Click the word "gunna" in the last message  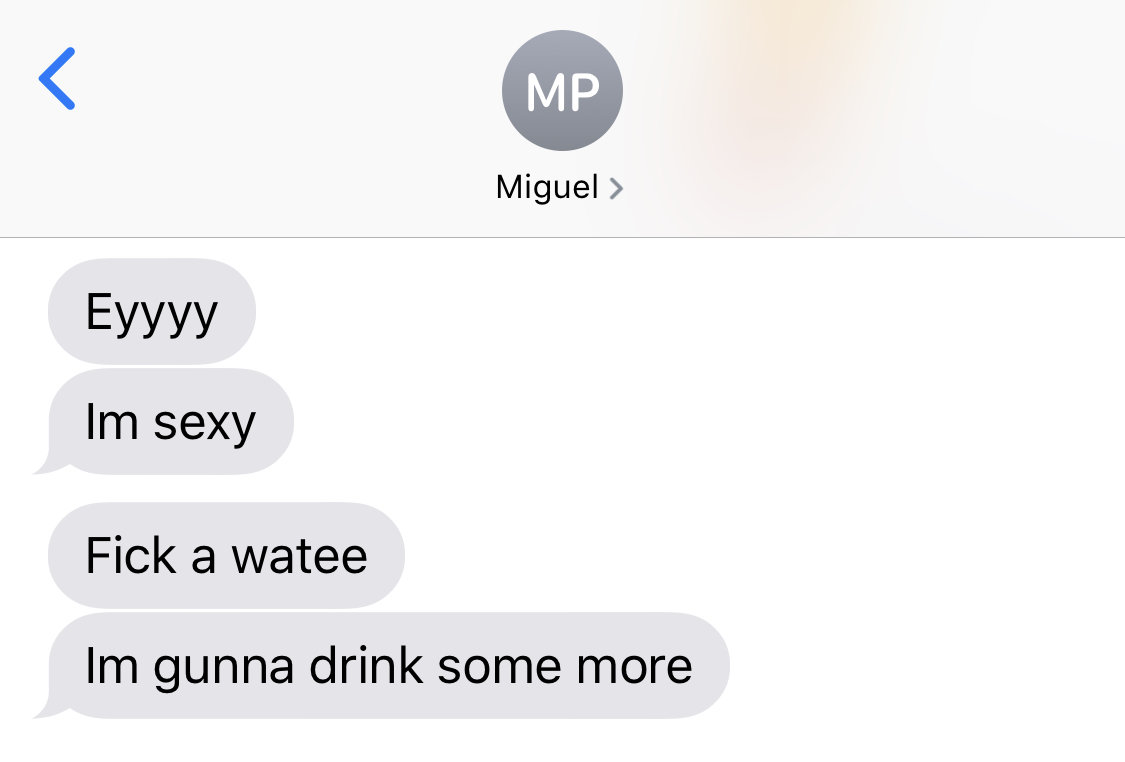coord(224,669)
